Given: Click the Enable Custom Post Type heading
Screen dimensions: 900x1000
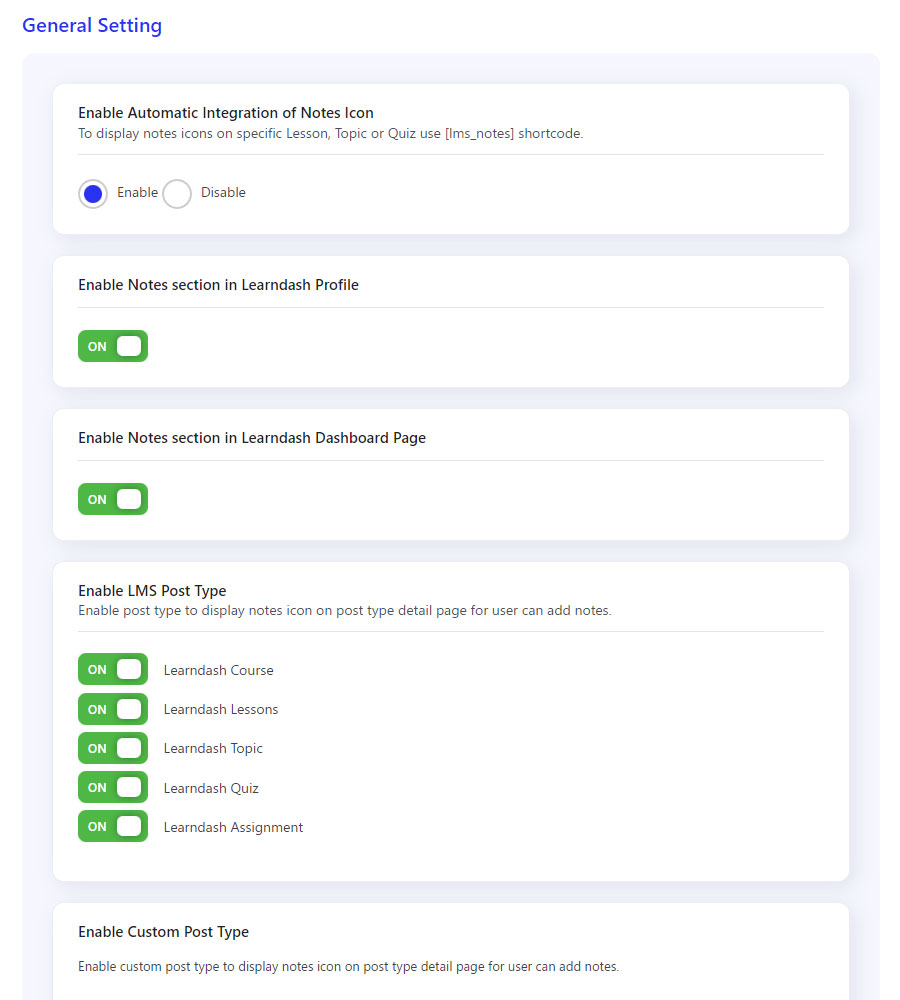Looking at the screenshot, I should (x=163, y=932).
